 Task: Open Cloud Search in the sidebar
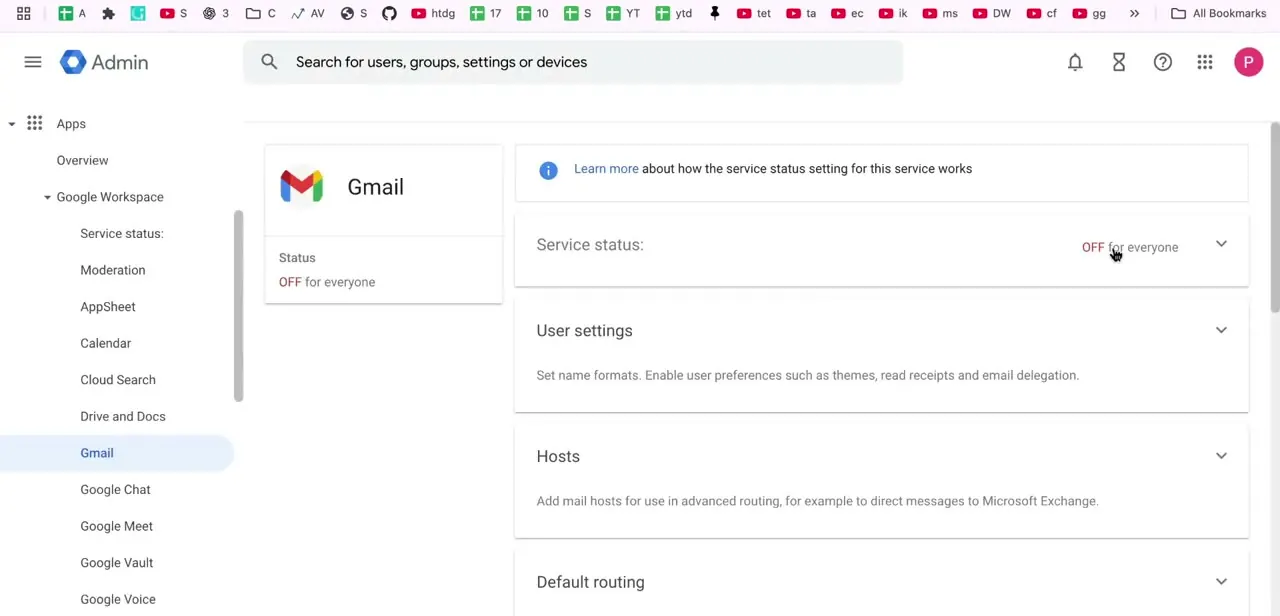coord(118,380)
